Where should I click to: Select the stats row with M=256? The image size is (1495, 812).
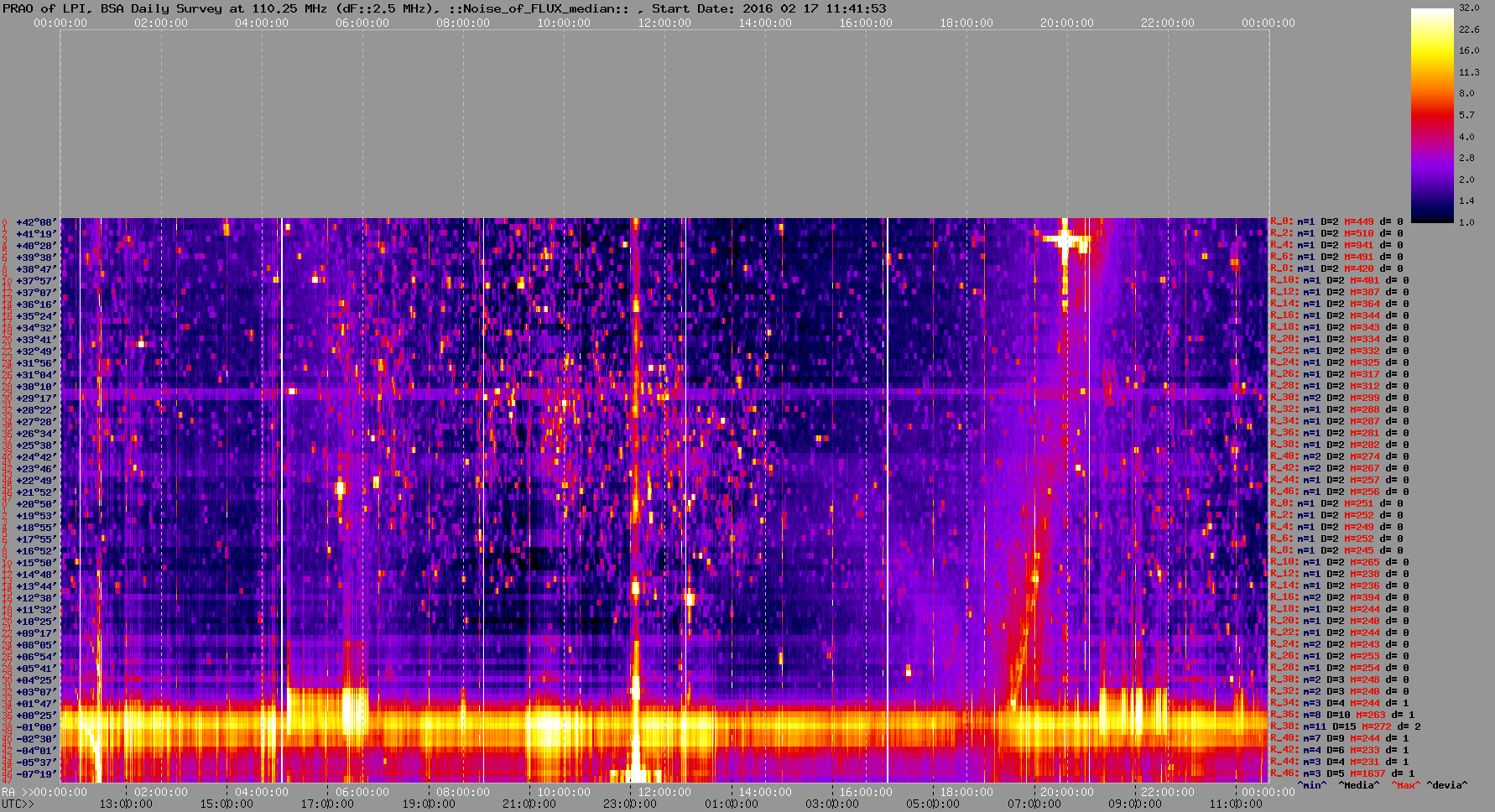tap(1340, 492)
